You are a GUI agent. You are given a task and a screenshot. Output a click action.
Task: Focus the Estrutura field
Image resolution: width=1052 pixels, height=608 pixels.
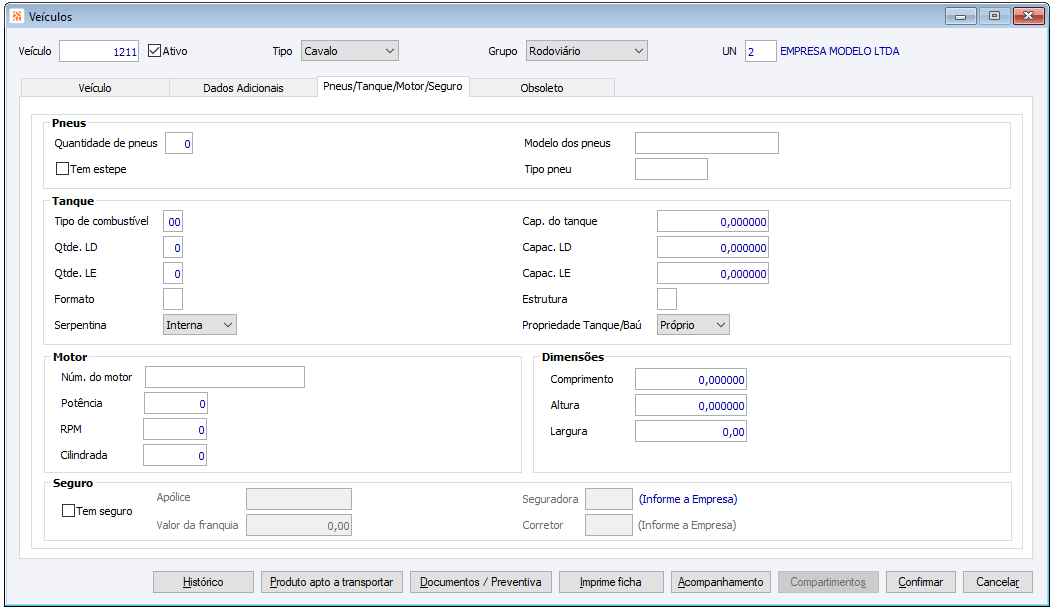(667, 299)
